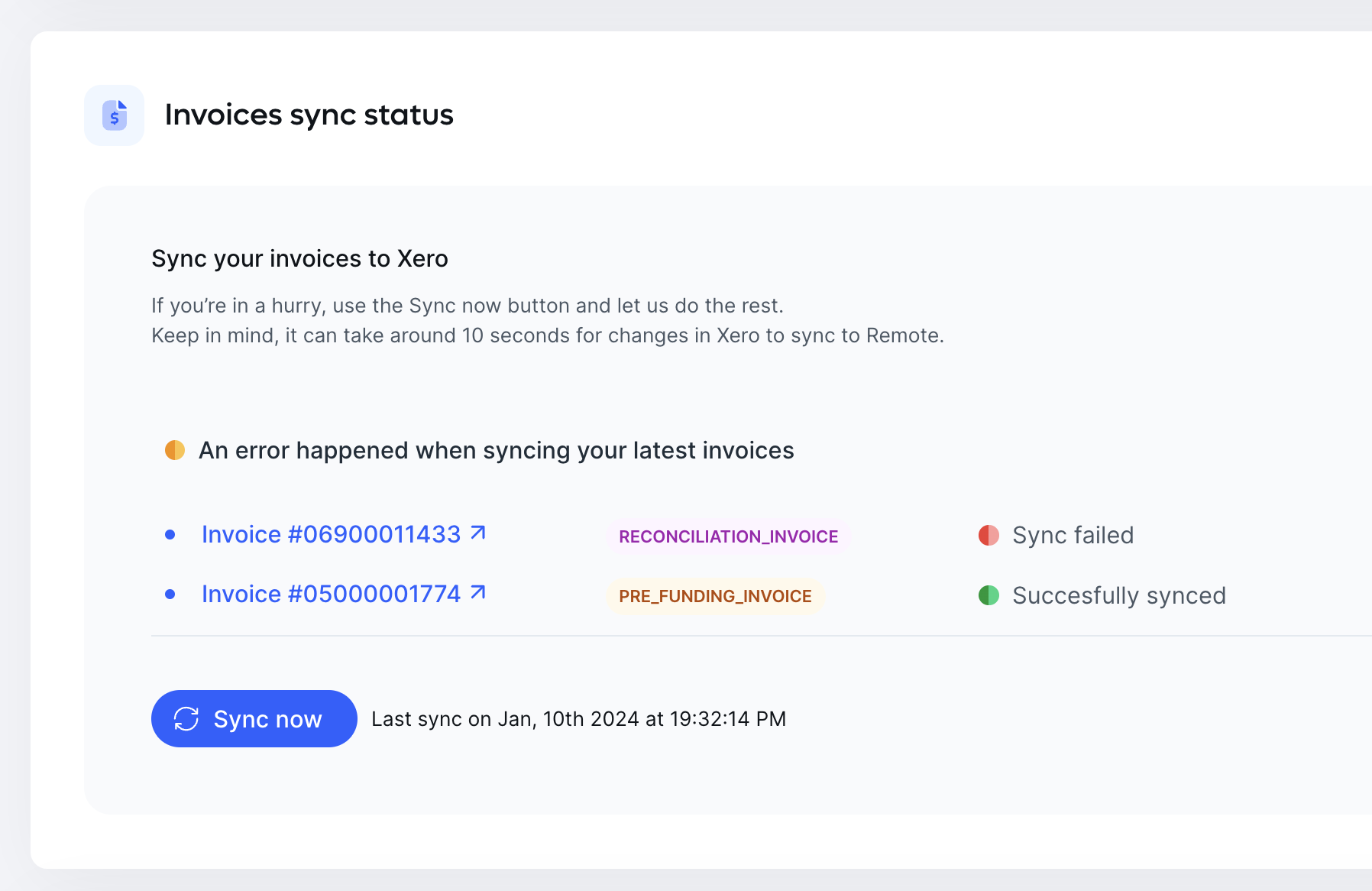Select the RECONCILIATION_INVOICE badge

[728, 536]
